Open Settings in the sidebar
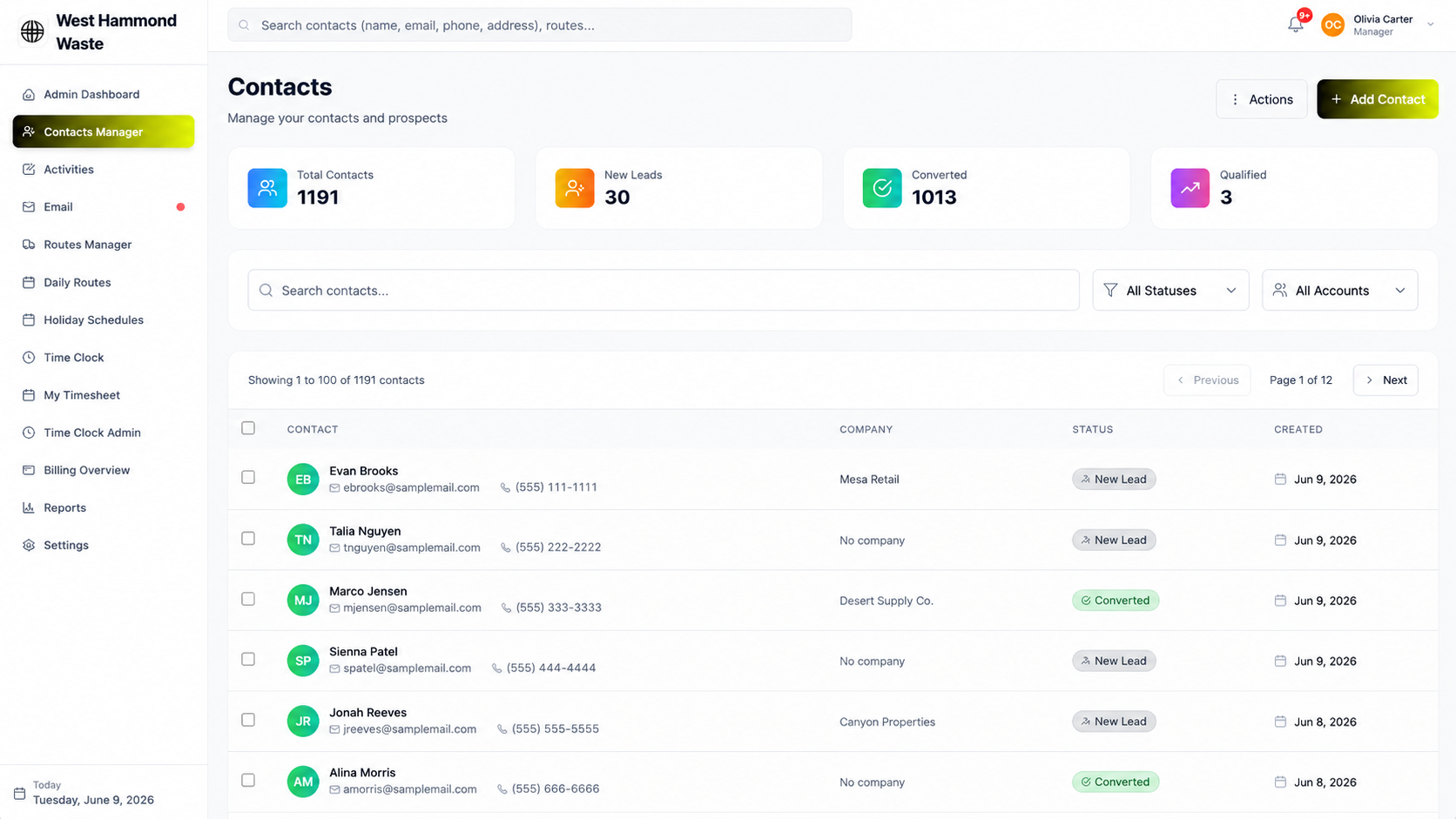Image resolution: width=1456 pixels, height=819 pixels. 104,546
